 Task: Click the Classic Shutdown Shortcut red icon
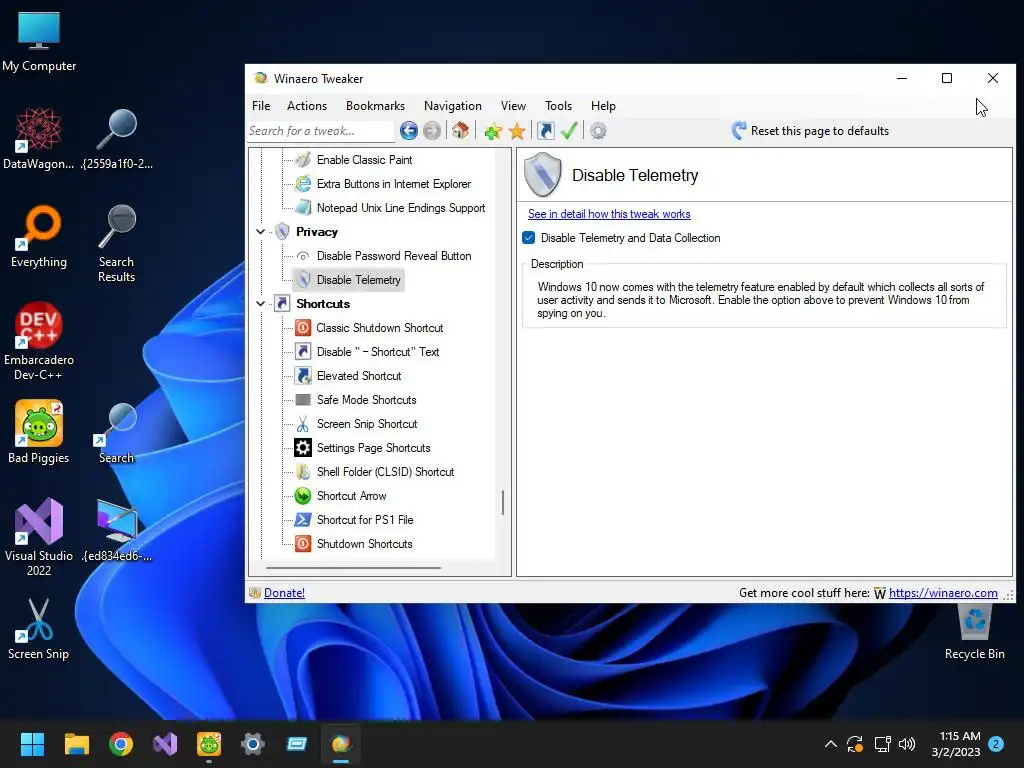[302, 327]
